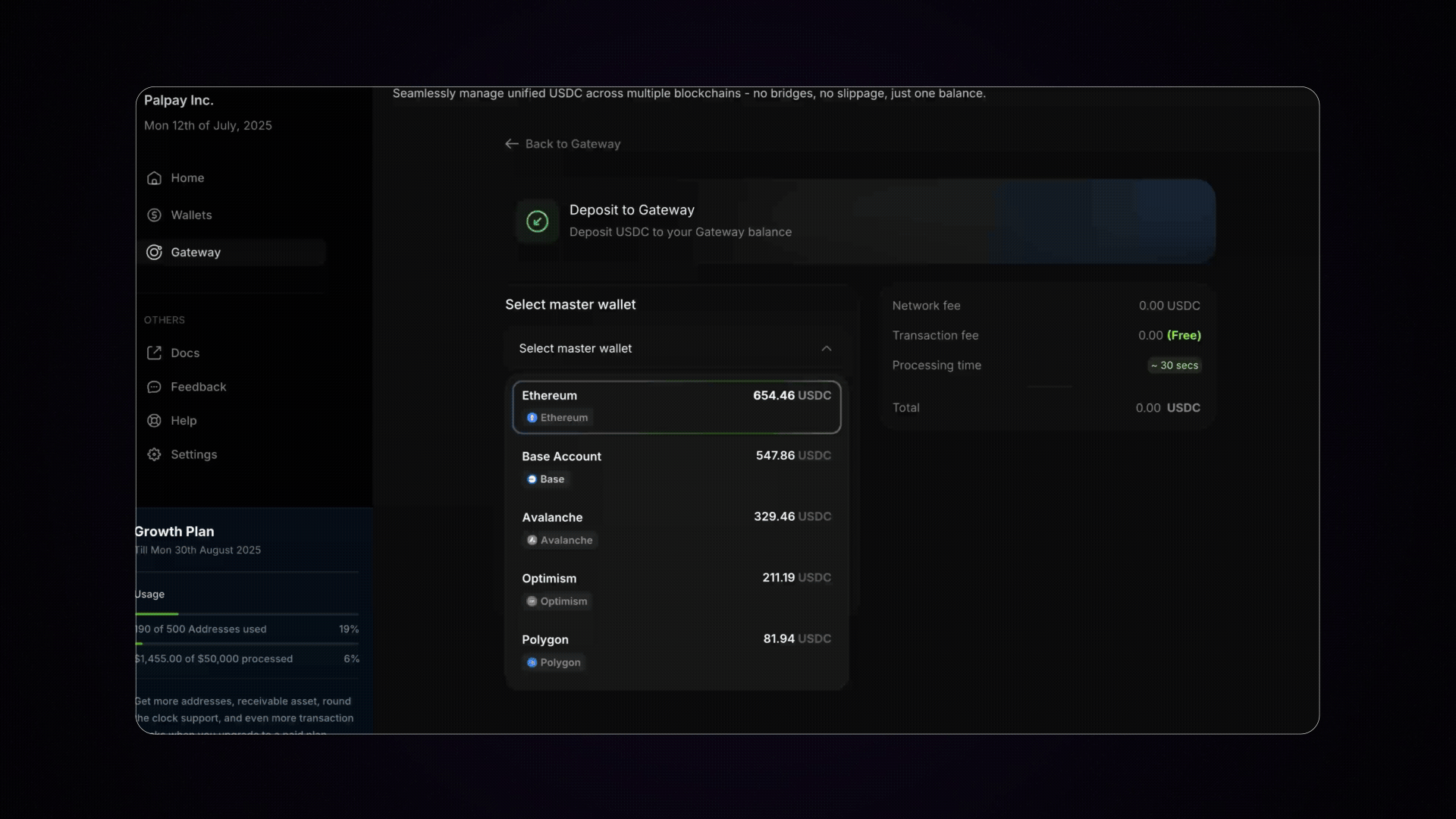Select the Polygon wallet option
This screenshot has height=819, width=1456.
click(x=676, y=651)
